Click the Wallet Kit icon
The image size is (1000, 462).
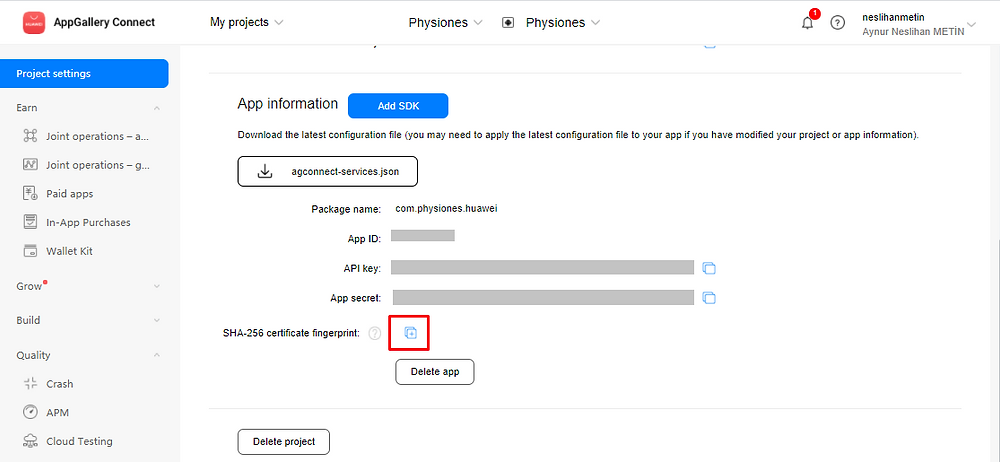coord(30,251)
